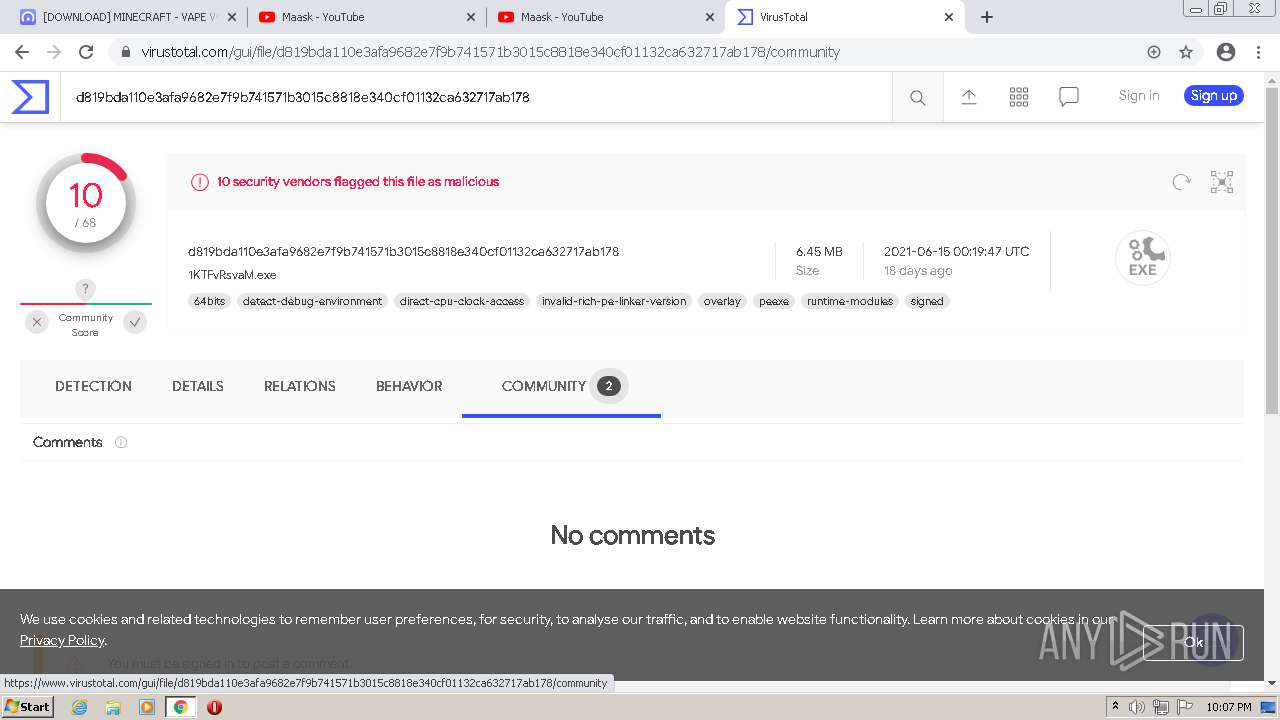Click the VirusTotal logo icon

pyautogui.click(x=30, y=97)
